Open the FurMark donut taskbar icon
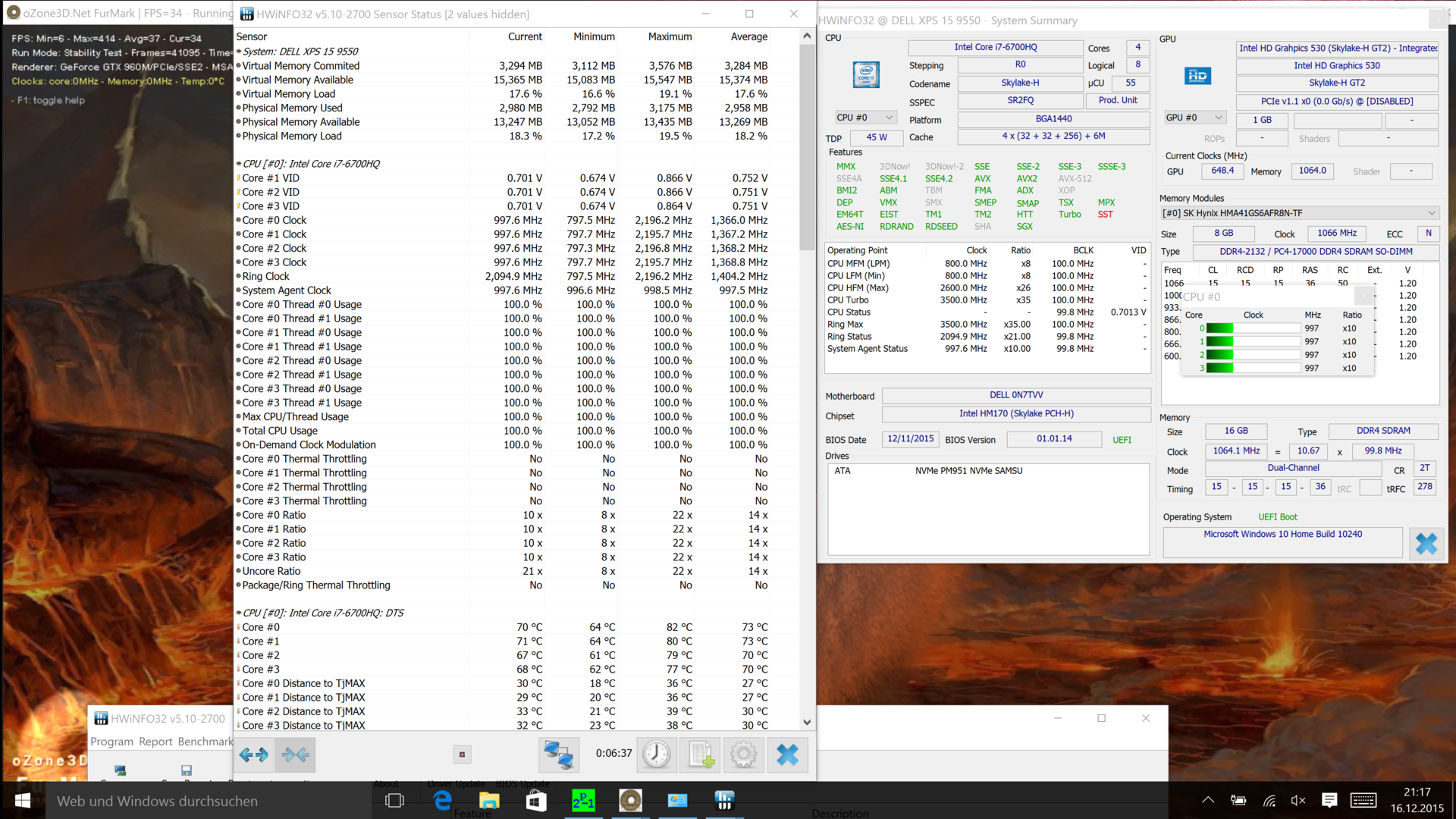This screenshot has height=819, width=1456. pyautogui.click(x=630, y=801)
